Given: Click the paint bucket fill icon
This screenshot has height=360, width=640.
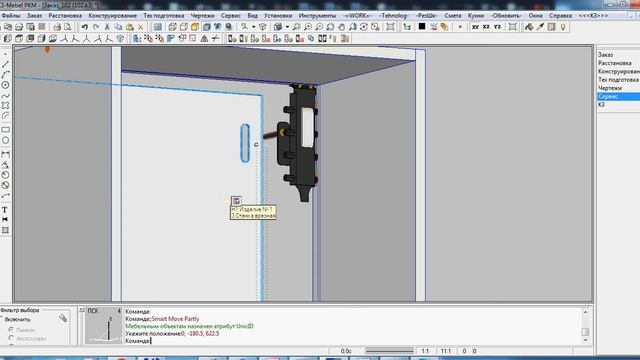Looking at the screenshot, I should [529, 27].
